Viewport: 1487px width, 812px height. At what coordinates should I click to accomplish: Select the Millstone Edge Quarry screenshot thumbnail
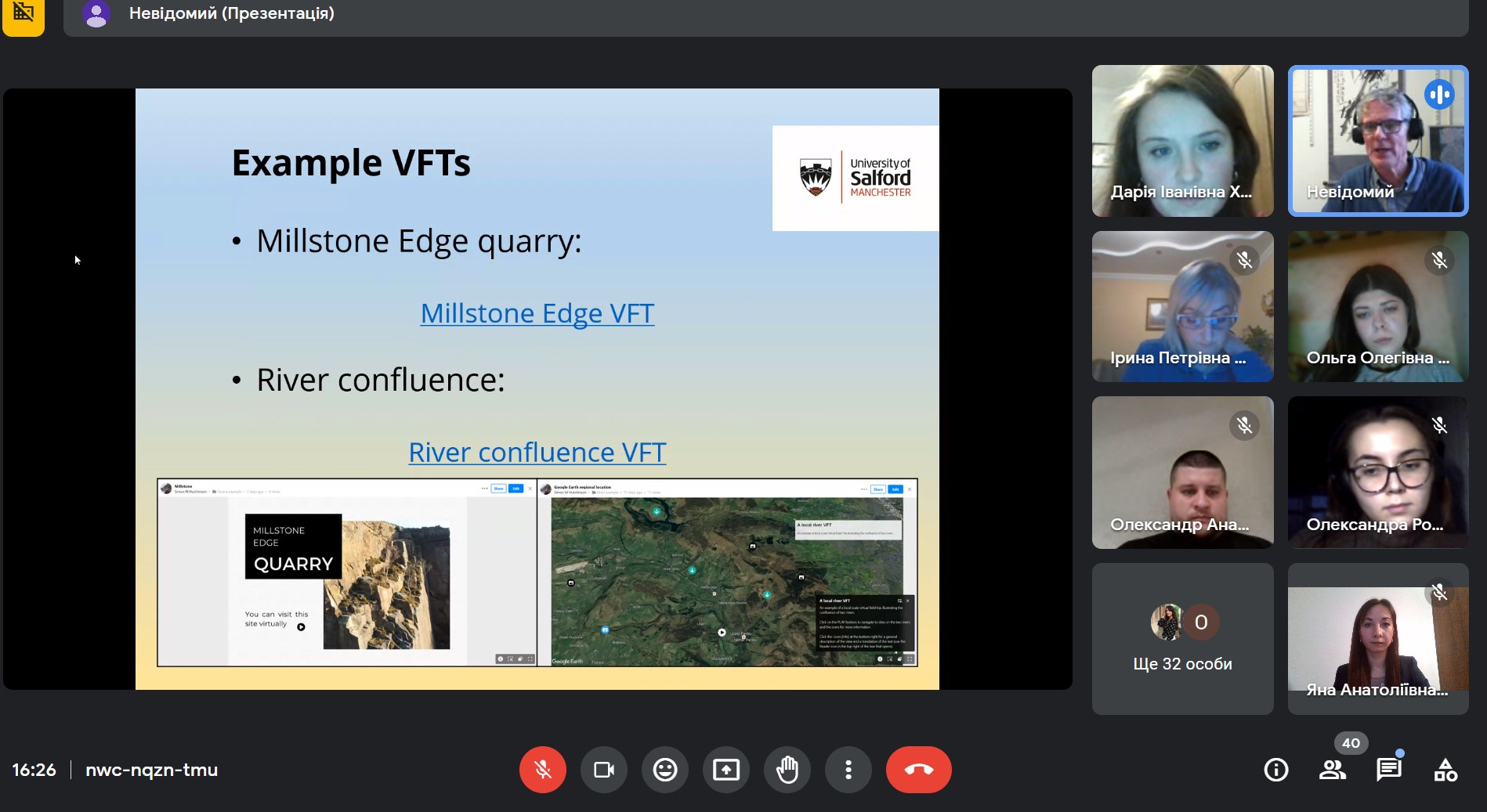click(x=346, y=572)
